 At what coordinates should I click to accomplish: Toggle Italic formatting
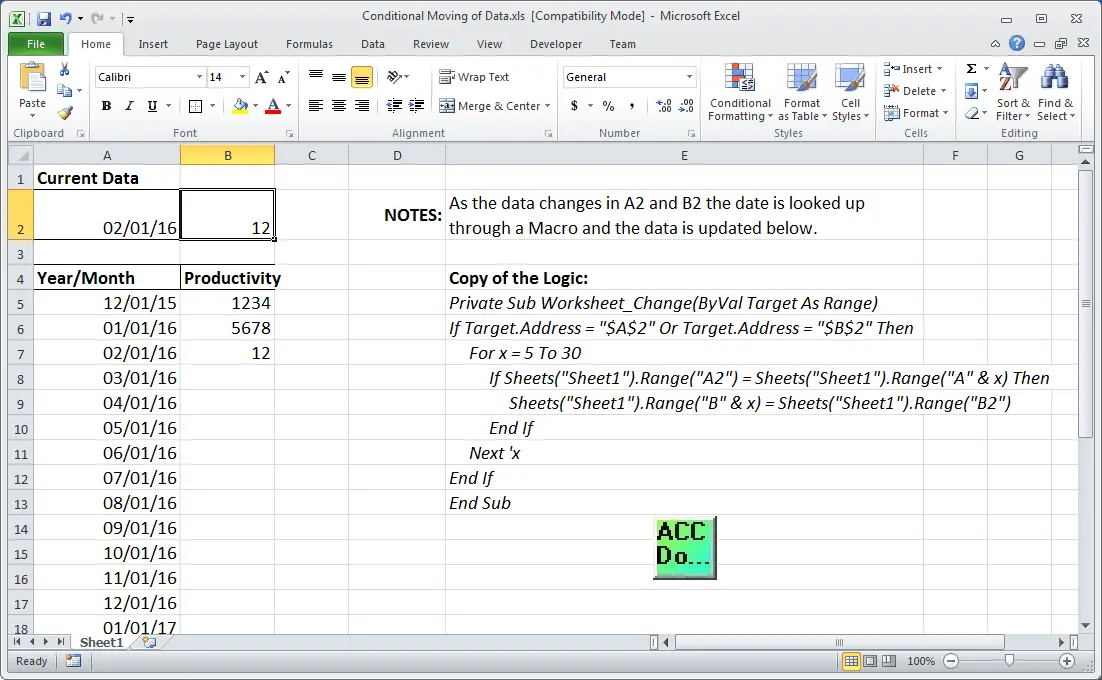[x=129, y=106]
